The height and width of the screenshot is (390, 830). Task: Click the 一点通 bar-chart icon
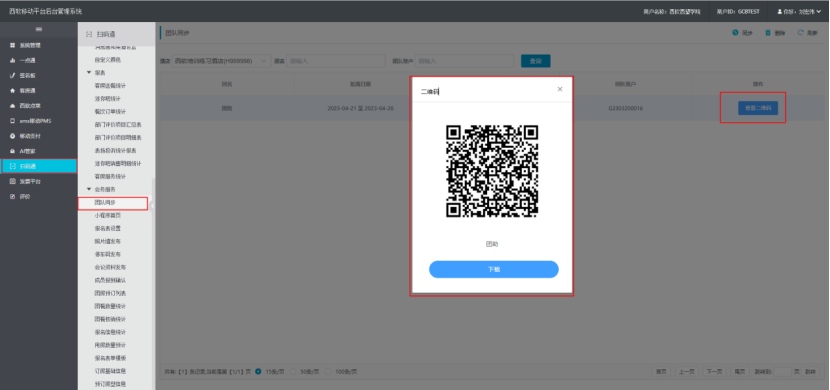point(12,60)
